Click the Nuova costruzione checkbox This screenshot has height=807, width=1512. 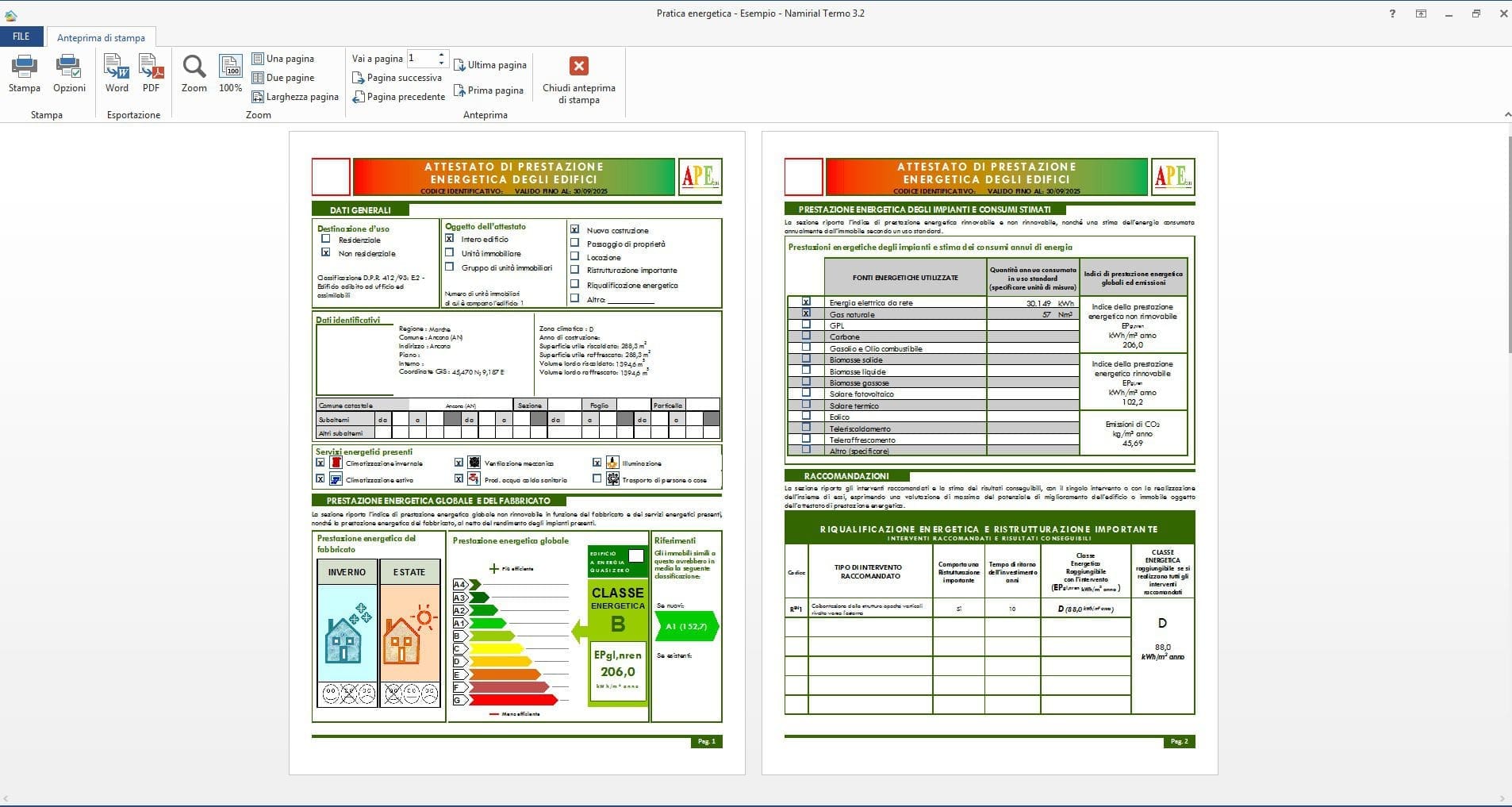tap(575, 229)
